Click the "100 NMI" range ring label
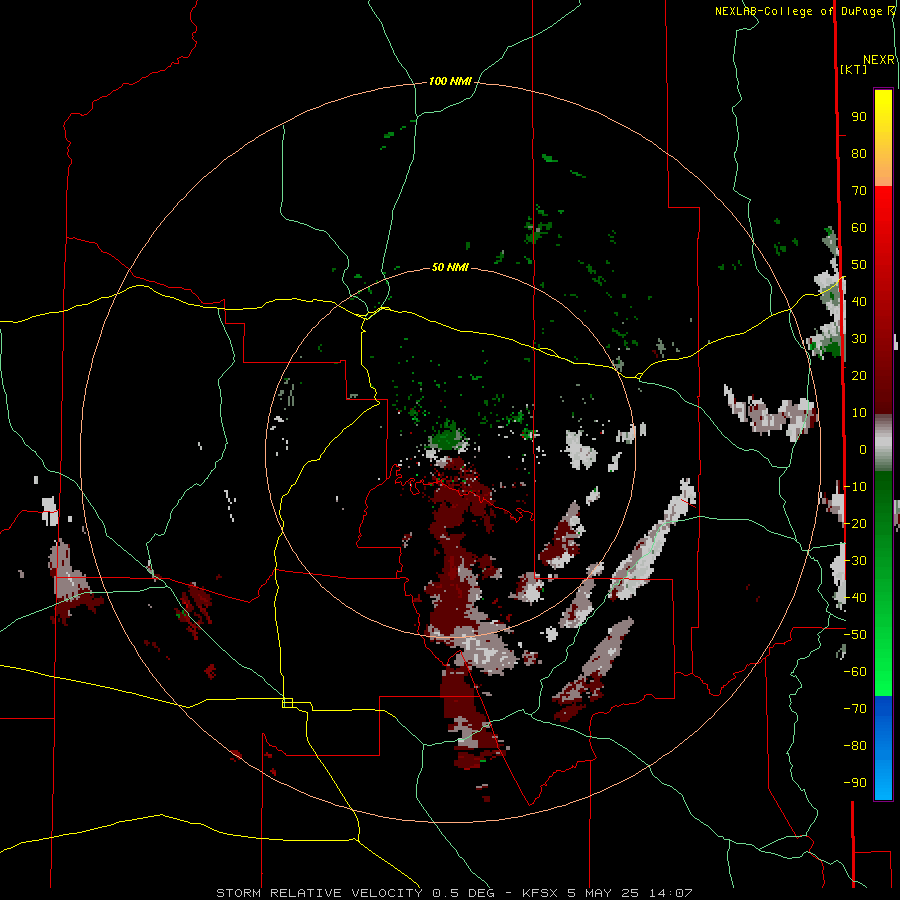 click(x=450, y=82)
